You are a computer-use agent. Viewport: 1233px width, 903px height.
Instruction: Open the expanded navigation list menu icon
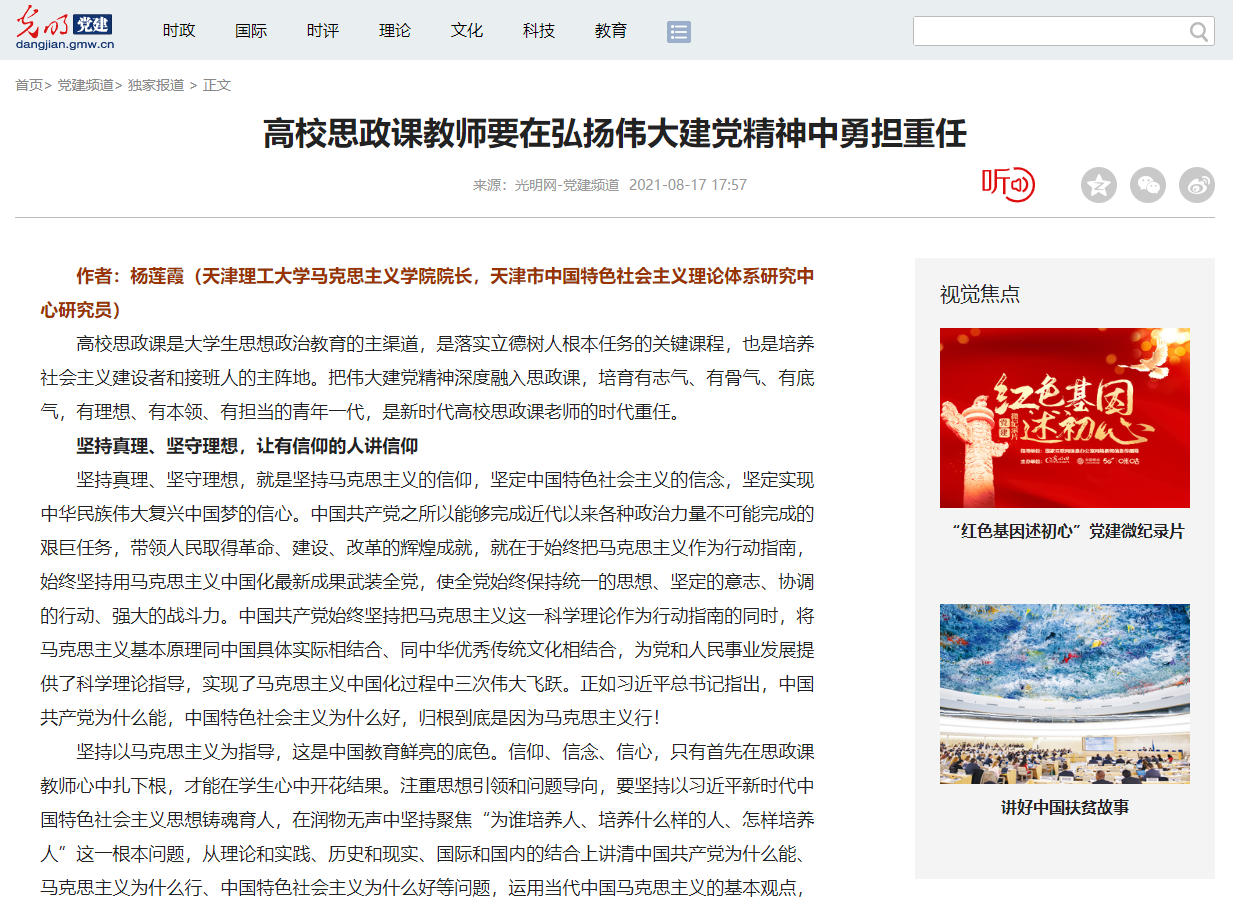679,32
